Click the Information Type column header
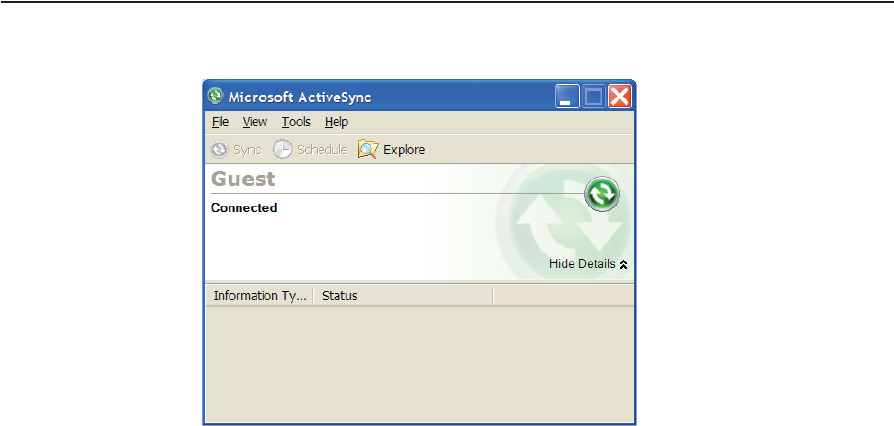894x426 pixels. pos(259,296)
